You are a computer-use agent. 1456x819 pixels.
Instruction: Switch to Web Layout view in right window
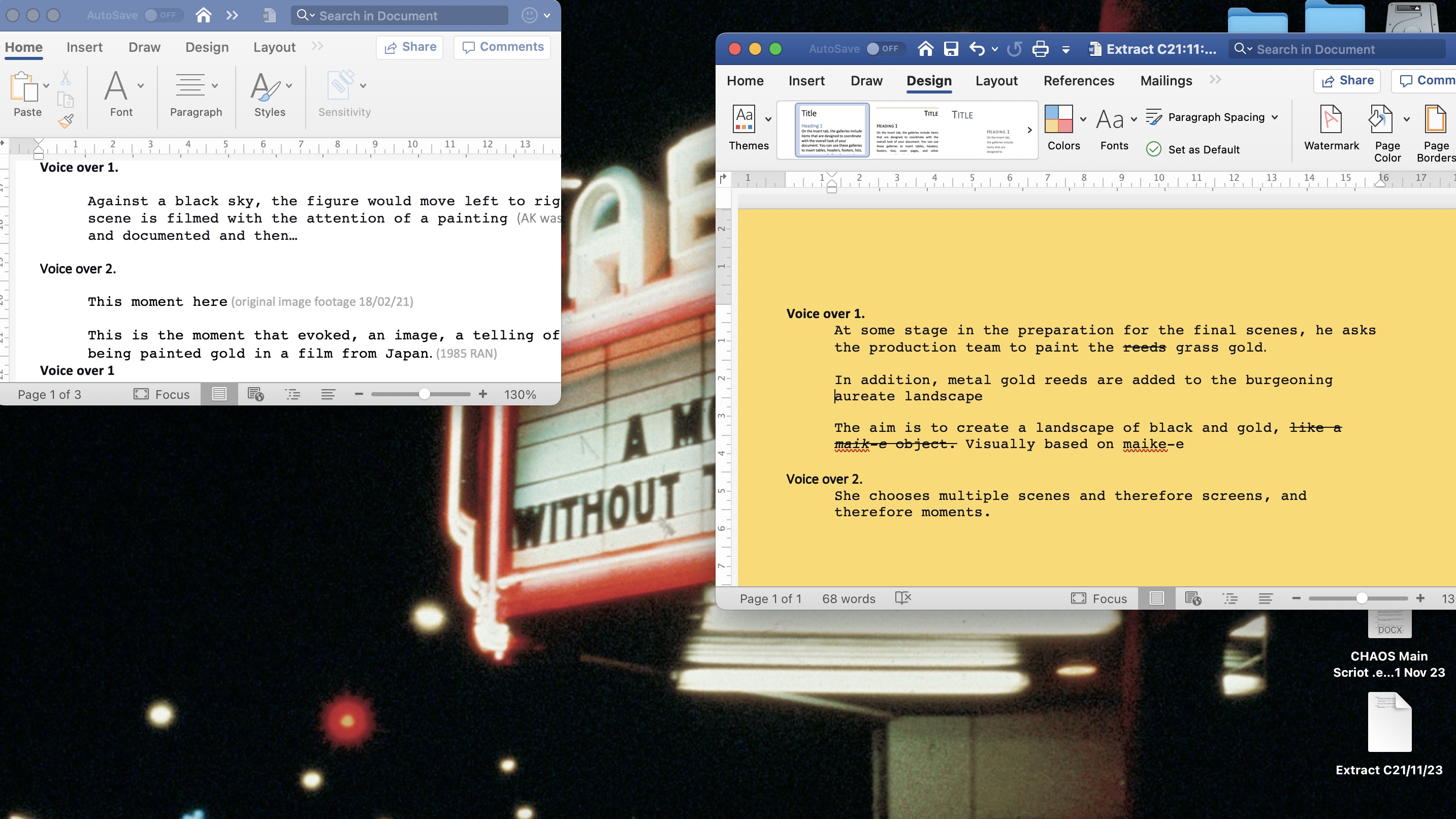point(1192,598)
